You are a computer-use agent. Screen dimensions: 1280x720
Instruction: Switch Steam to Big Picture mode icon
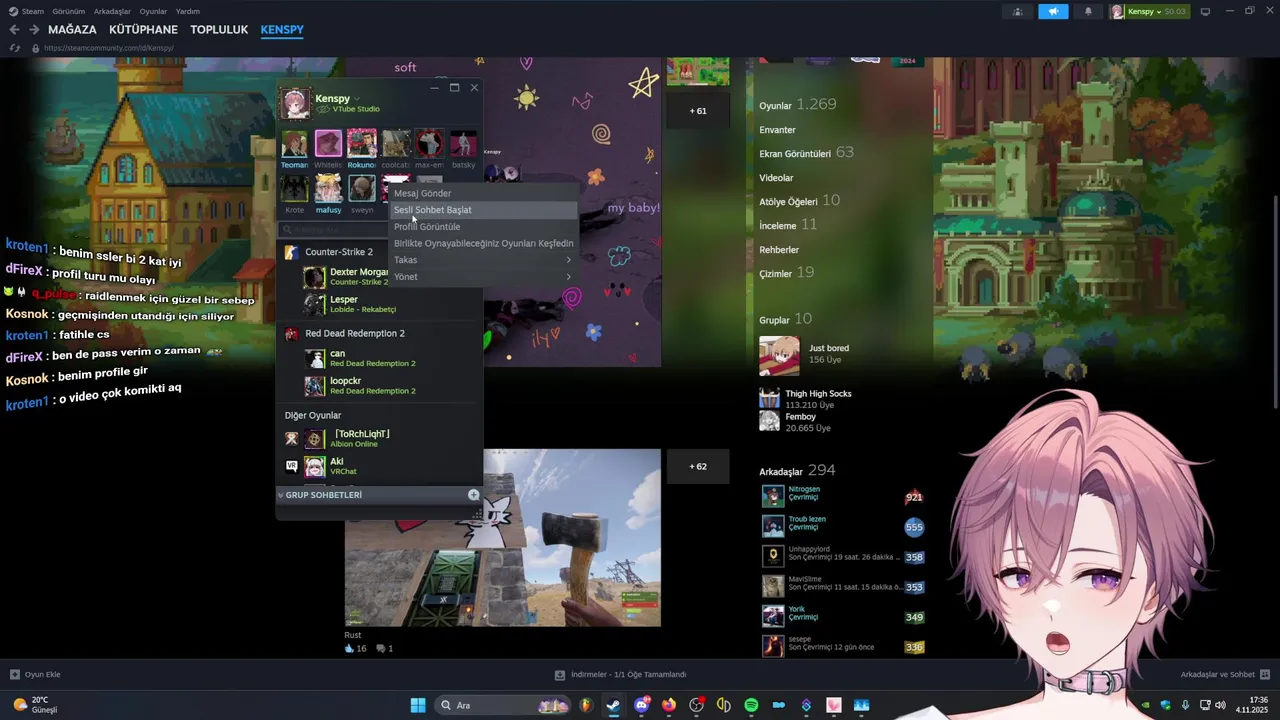click(1205, 12)
